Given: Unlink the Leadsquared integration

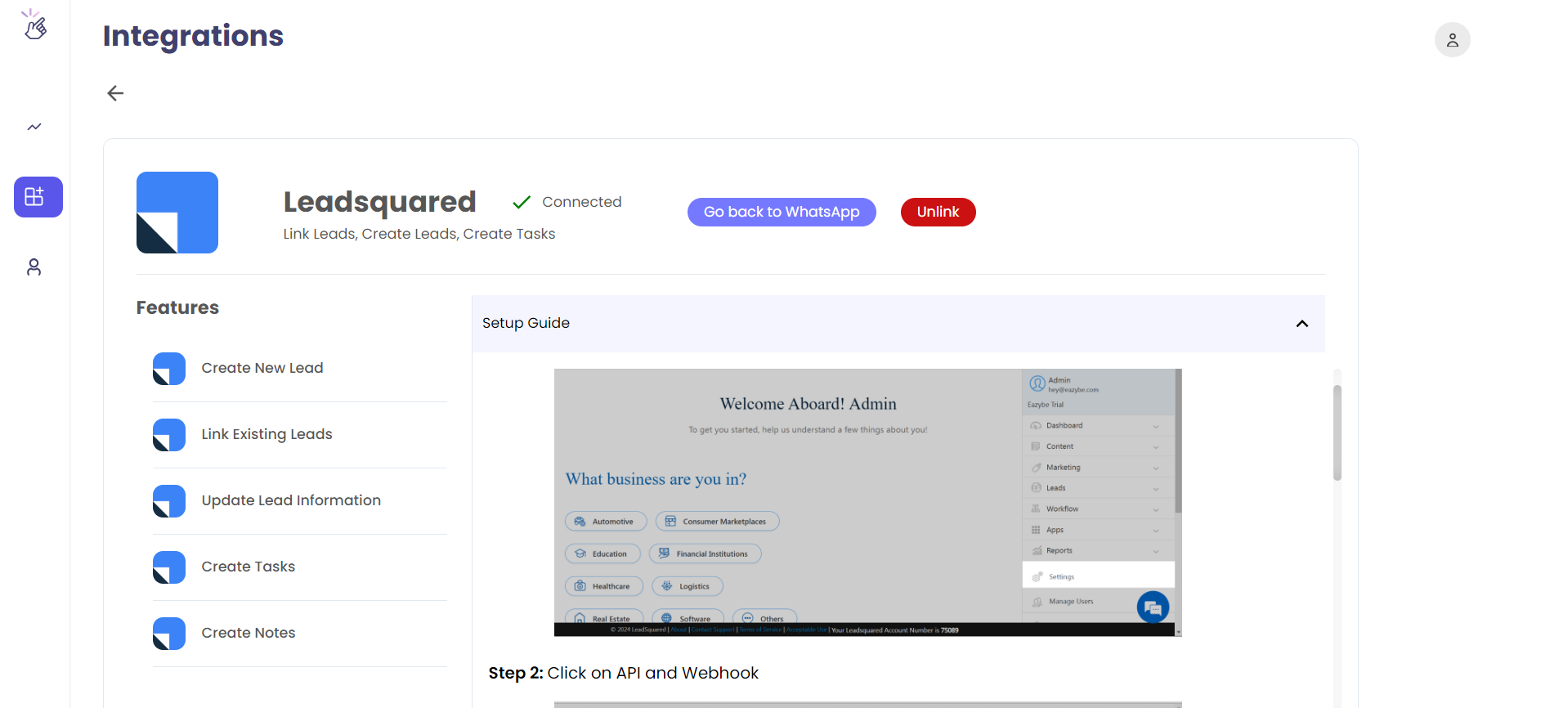Looking at the screenshot, I should point(938,212).
